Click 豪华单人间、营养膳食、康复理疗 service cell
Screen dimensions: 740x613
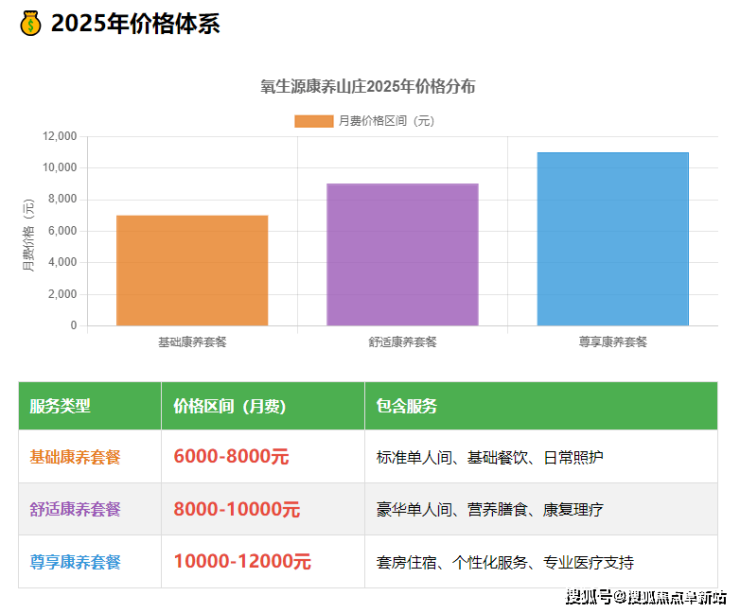(490, 509)
